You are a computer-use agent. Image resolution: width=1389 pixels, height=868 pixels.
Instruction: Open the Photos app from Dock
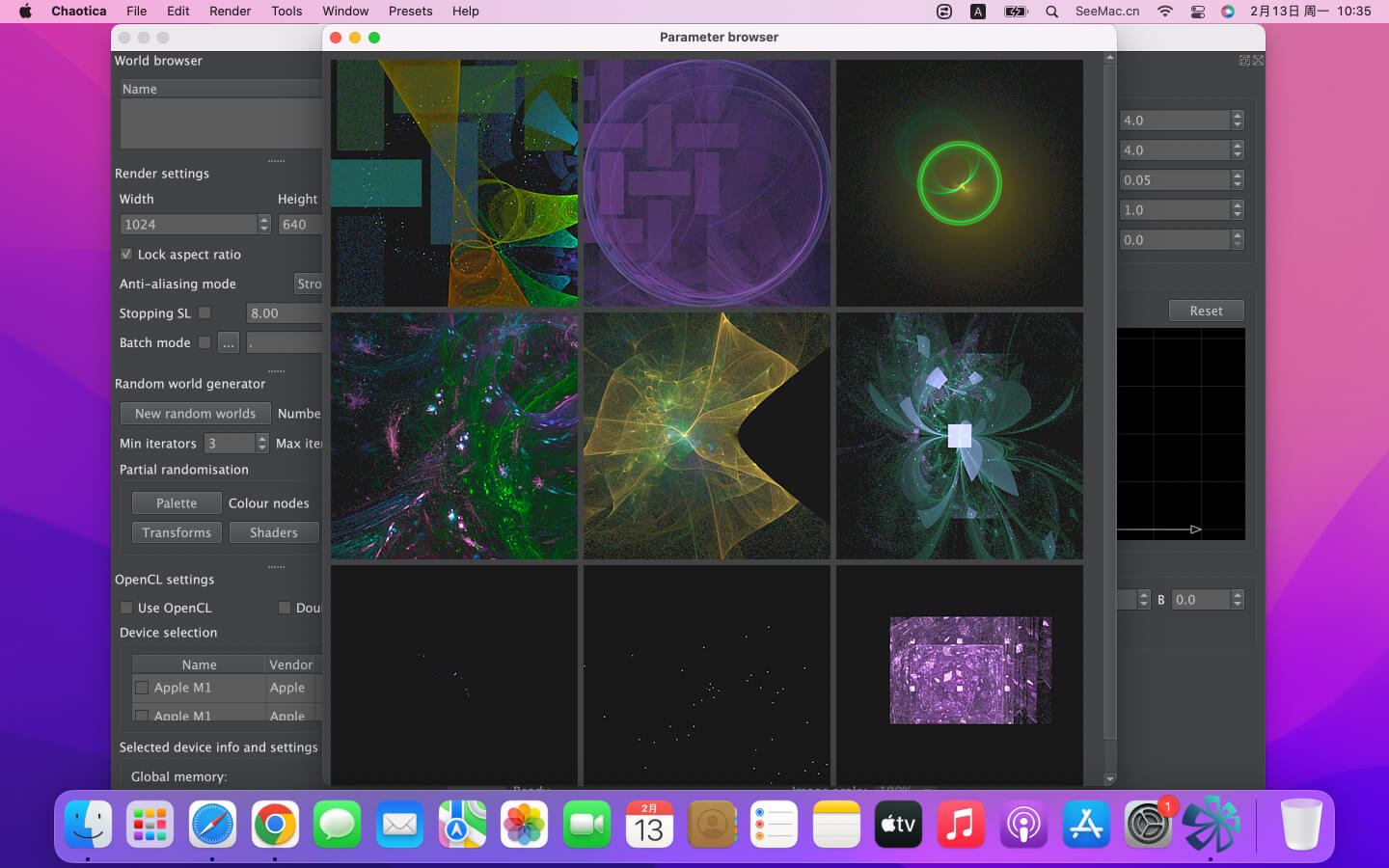point(524,825)
